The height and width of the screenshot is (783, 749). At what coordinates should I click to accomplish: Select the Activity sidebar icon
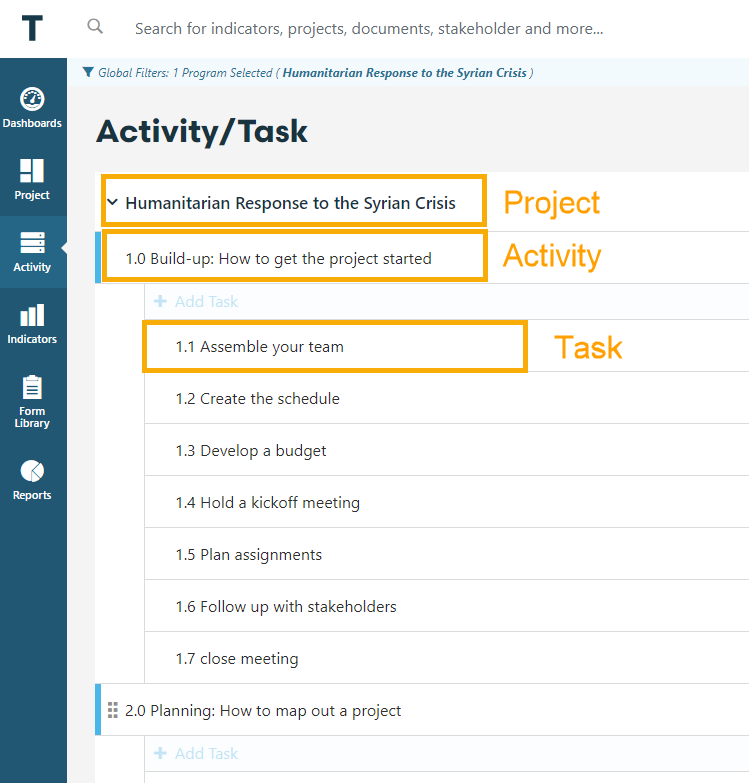pyautogui.click(x=32, y=252)
